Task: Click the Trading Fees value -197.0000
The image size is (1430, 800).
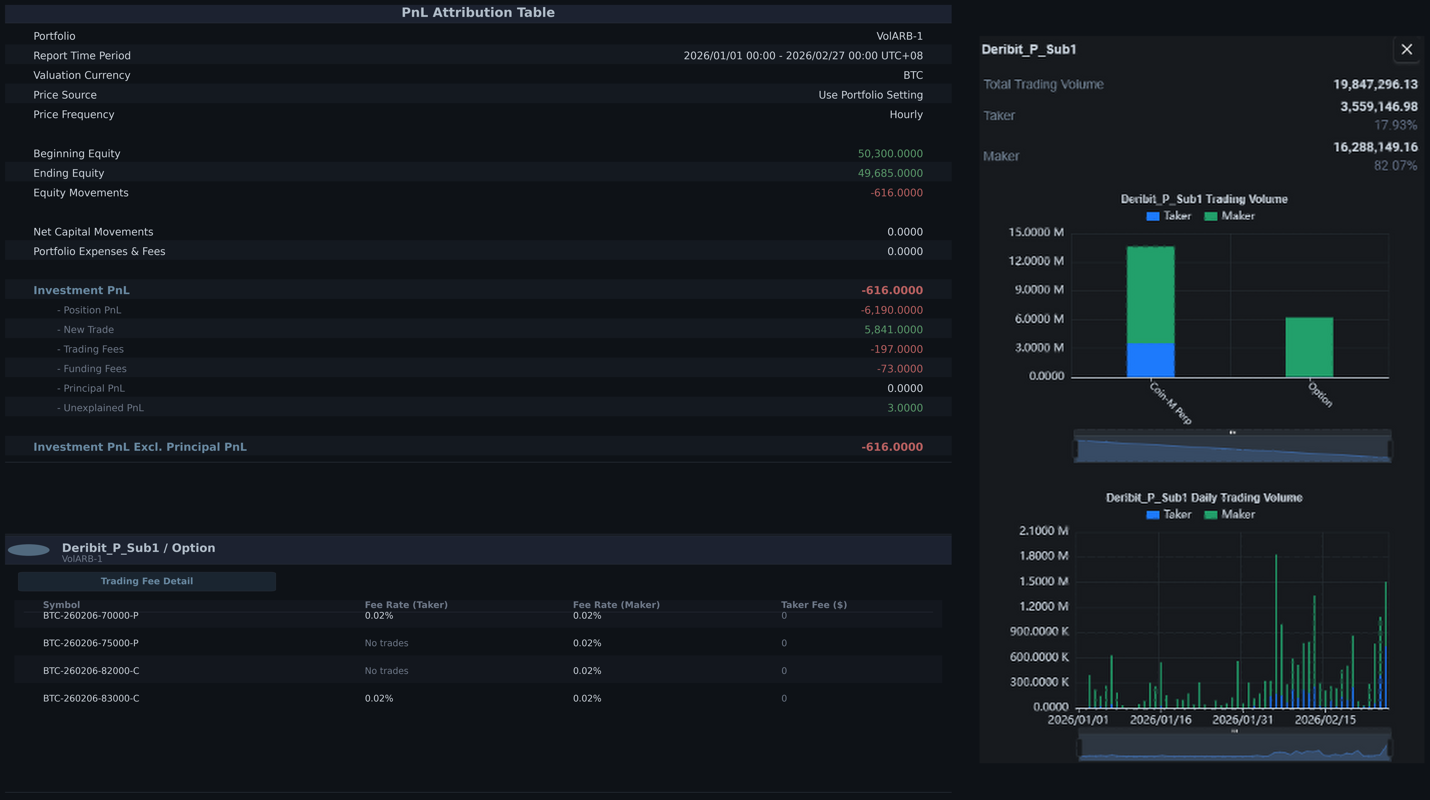Action: 897,349
